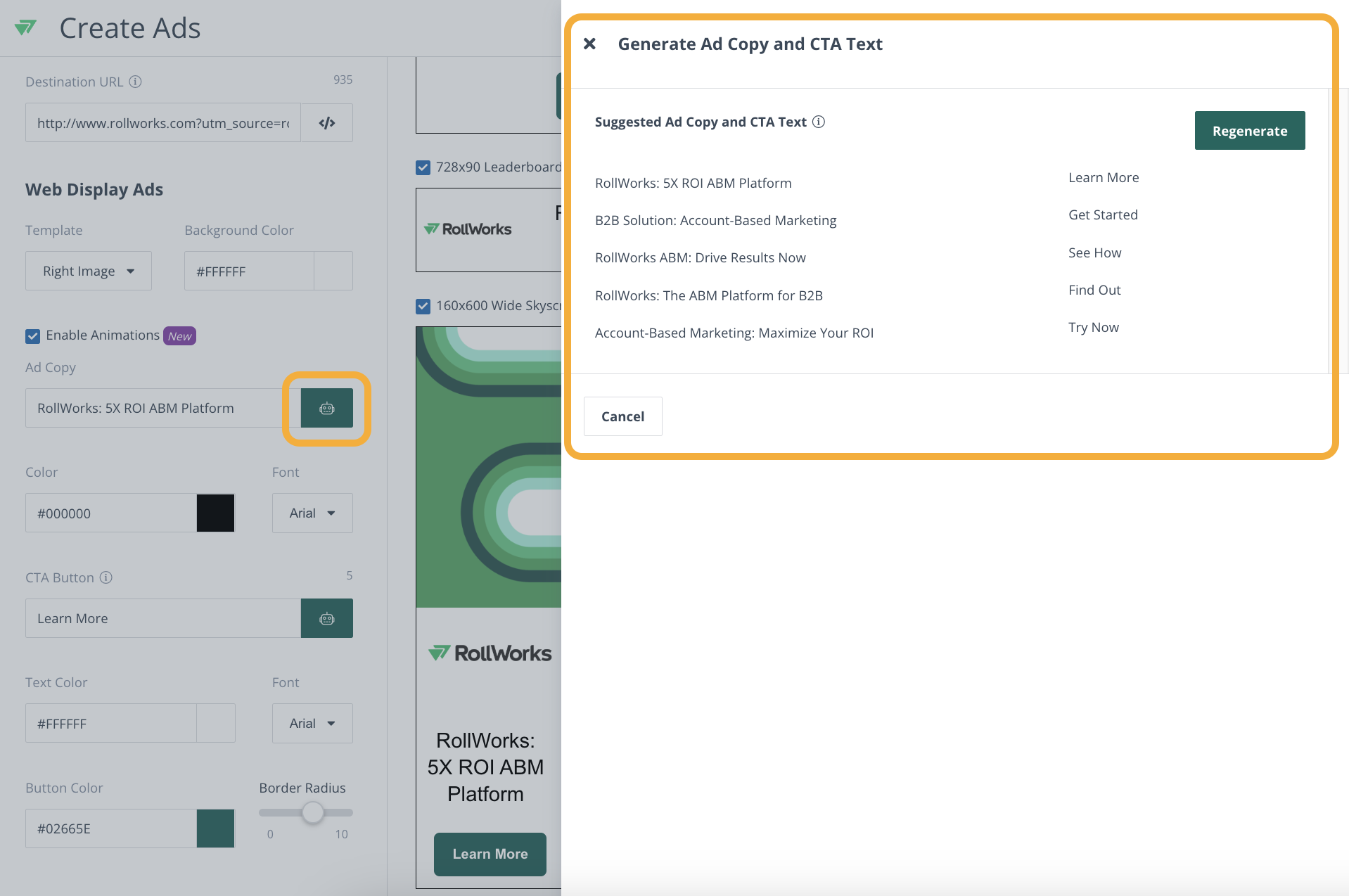1349x896 pixels.
Task: Click the 160x600 skyscraper ad preview image
Action: point(489,467)
